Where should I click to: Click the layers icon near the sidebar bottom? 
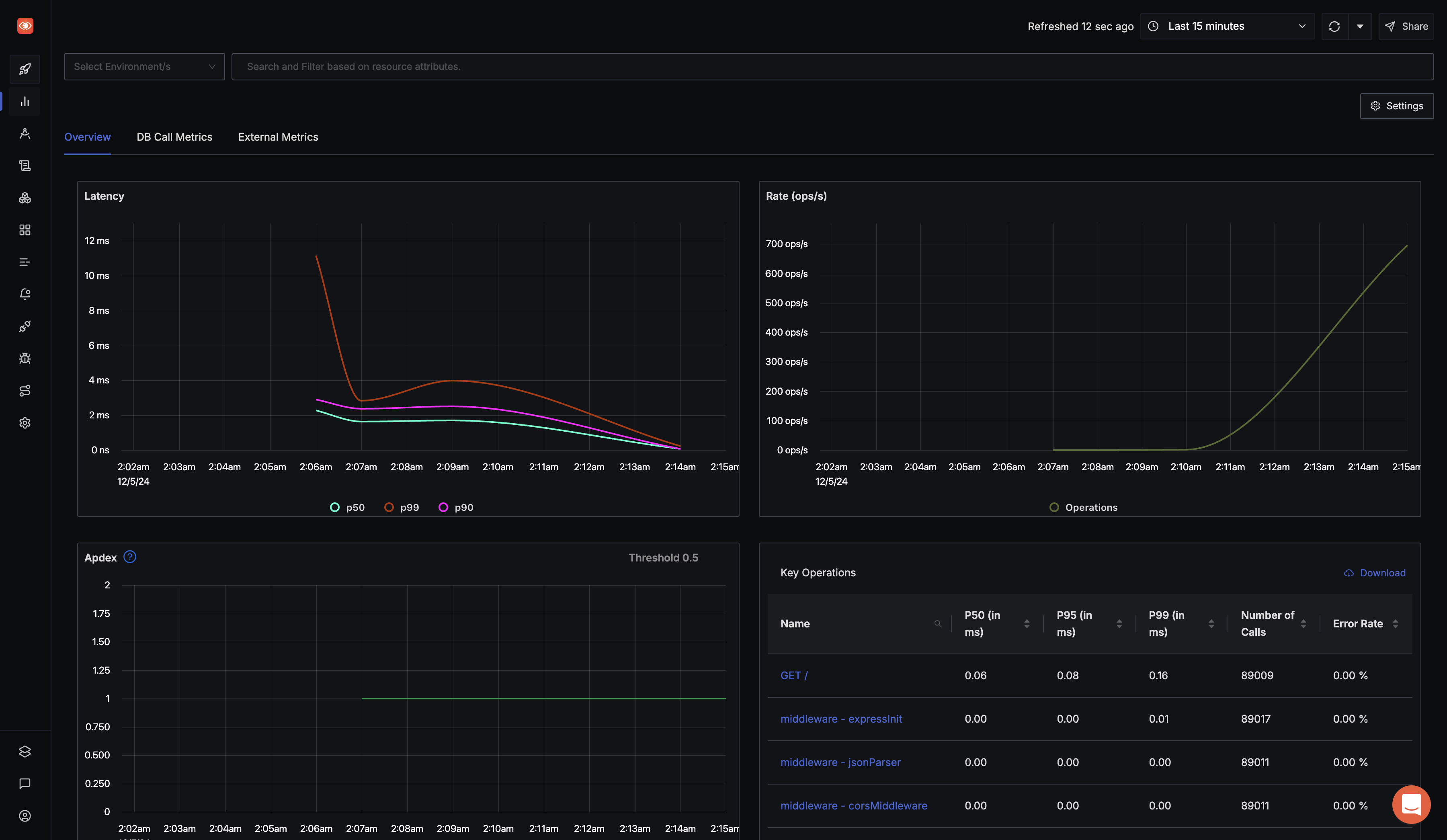tap(25, 752)
